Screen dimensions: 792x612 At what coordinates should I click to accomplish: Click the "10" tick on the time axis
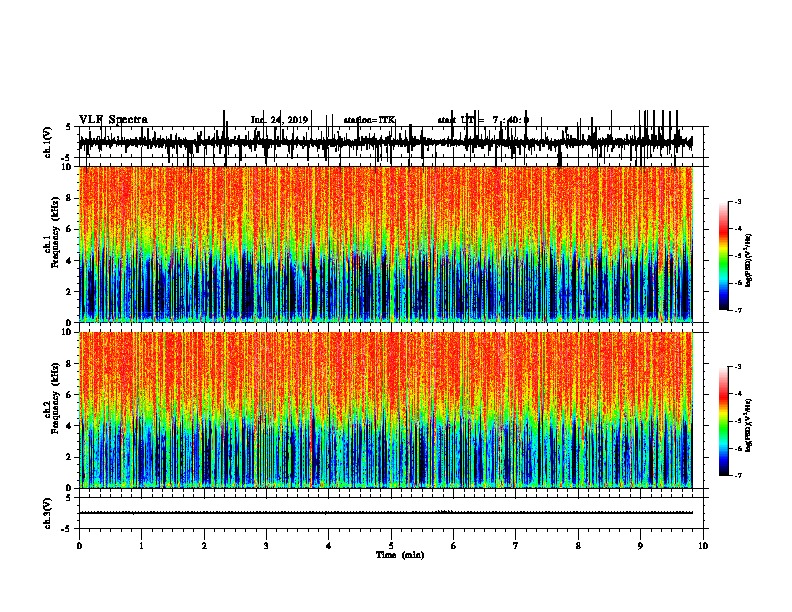click(703, 546)
